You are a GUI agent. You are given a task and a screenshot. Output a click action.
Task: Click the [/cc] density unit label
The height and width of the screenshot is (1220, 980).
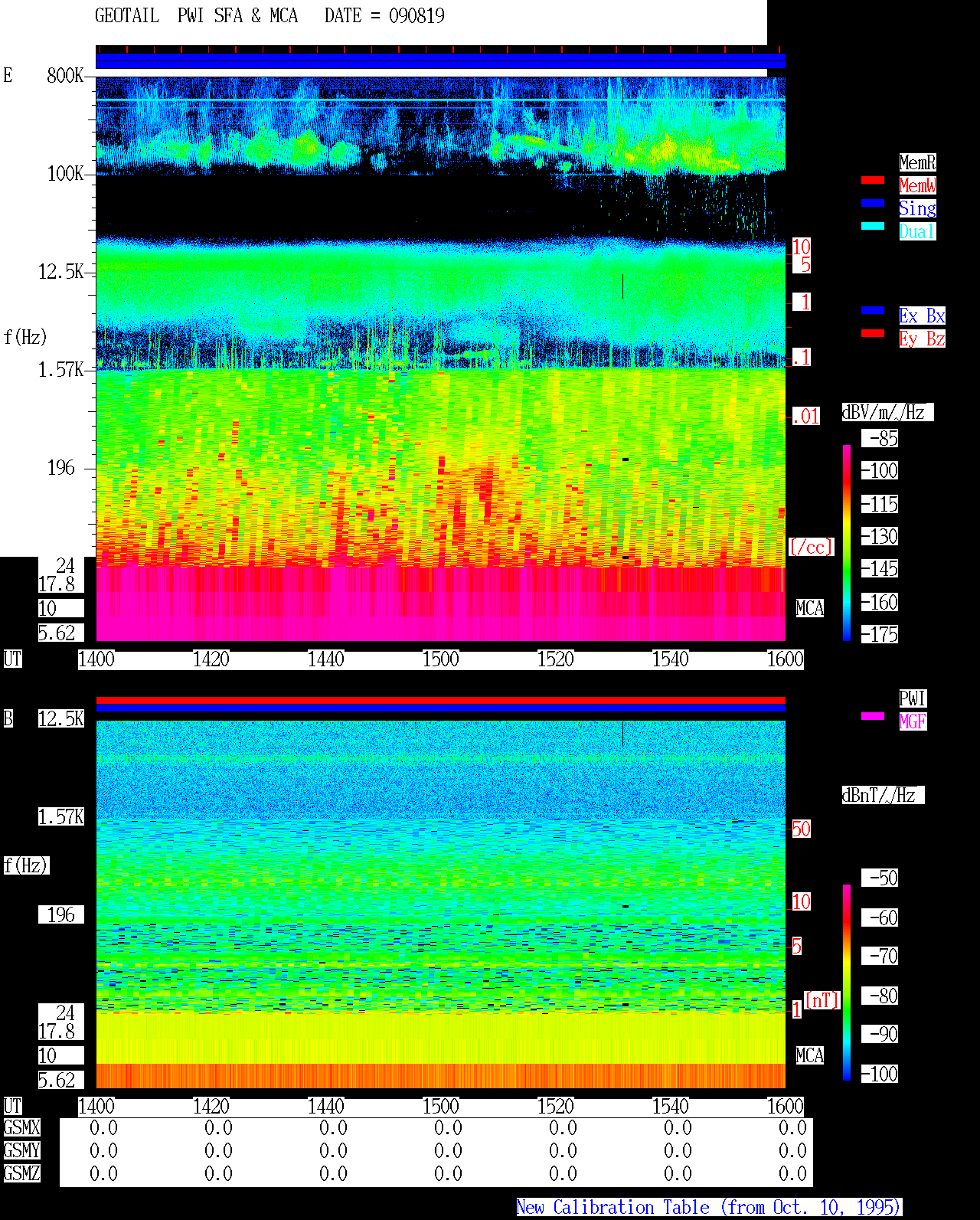click(811, 548)
